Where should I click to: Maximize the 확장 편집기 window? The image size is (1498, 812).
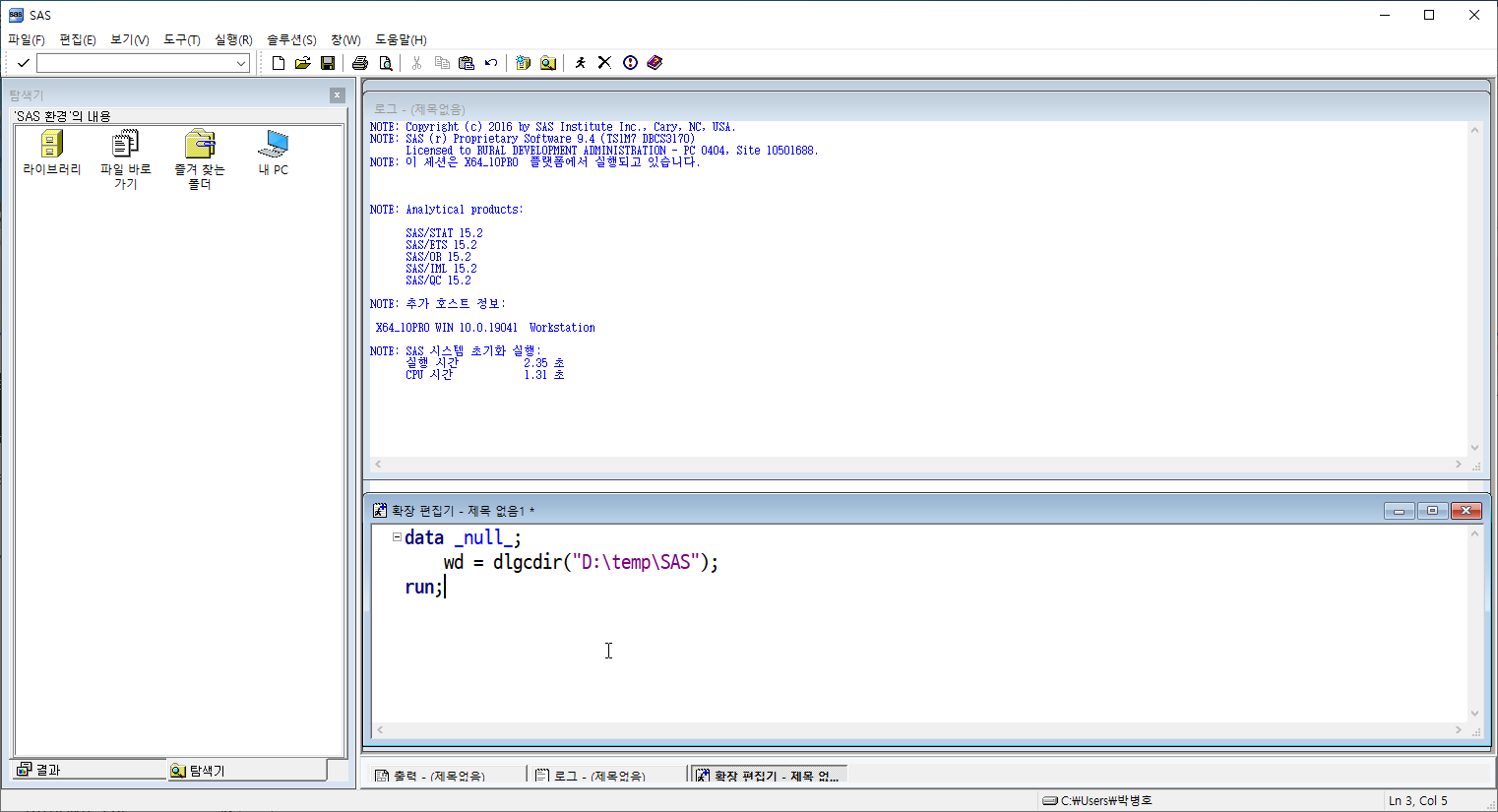pos(1432,511)
